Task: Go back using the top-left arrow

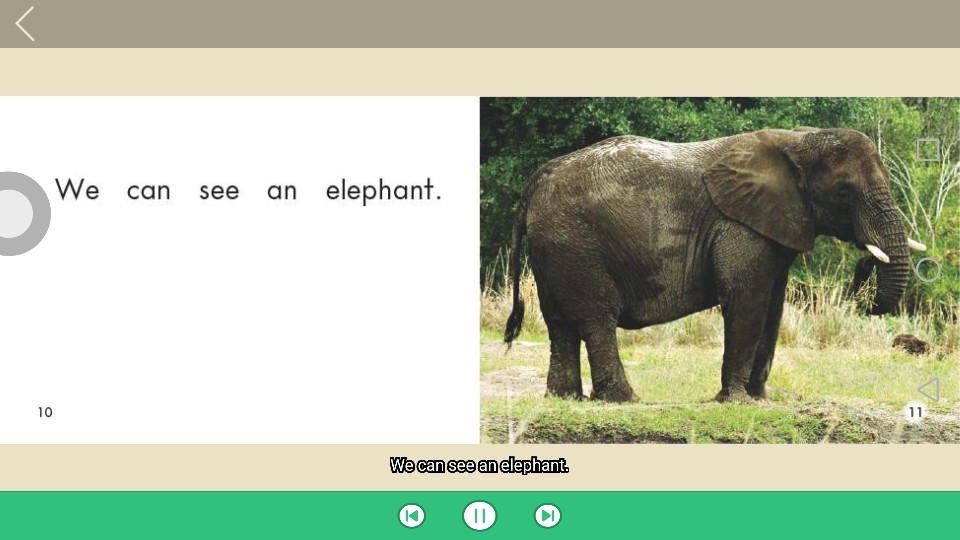Action: tap(24, 24)
